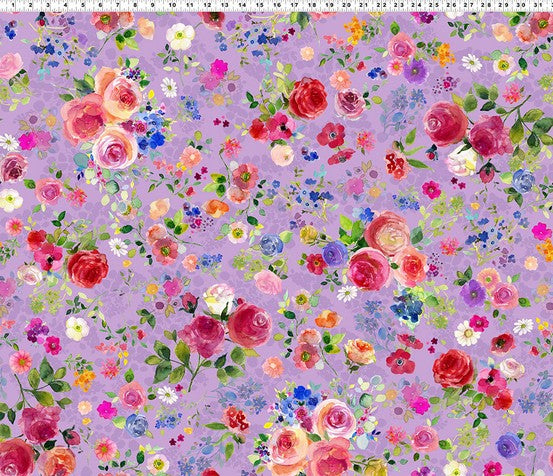Screen dimensions: 553x476
Task: Click the ruler number 22
Action: pyautogui.click(x=381, y=5)
